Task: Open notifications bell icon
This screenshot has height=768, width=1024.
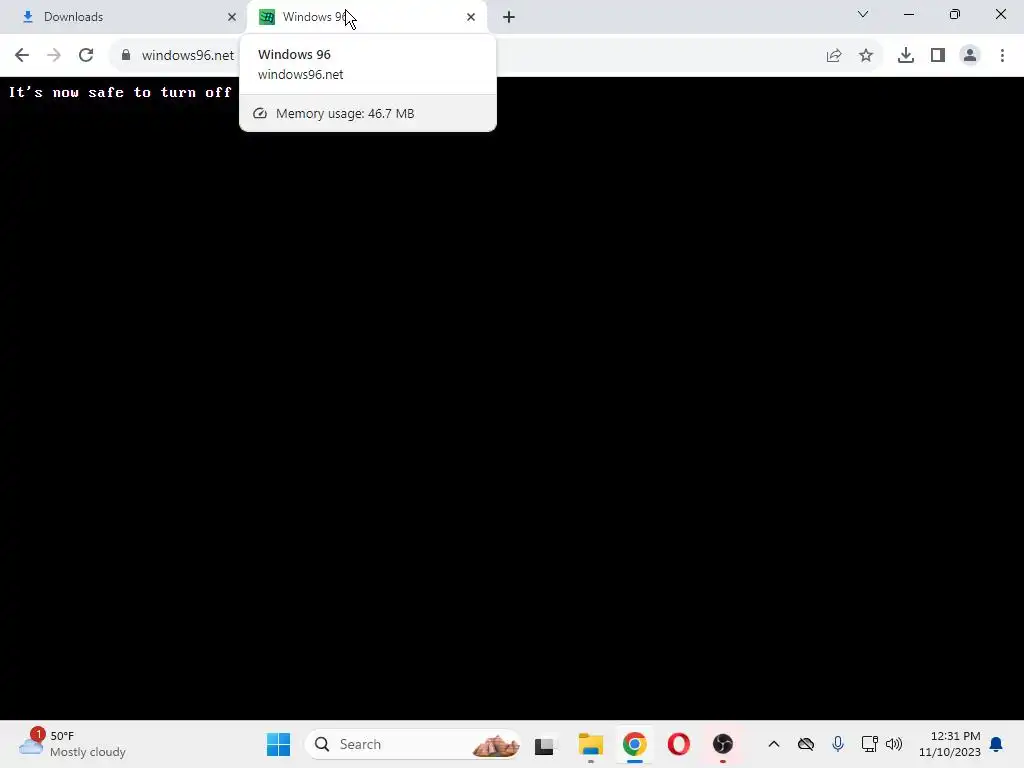Action: click(996, 744)
